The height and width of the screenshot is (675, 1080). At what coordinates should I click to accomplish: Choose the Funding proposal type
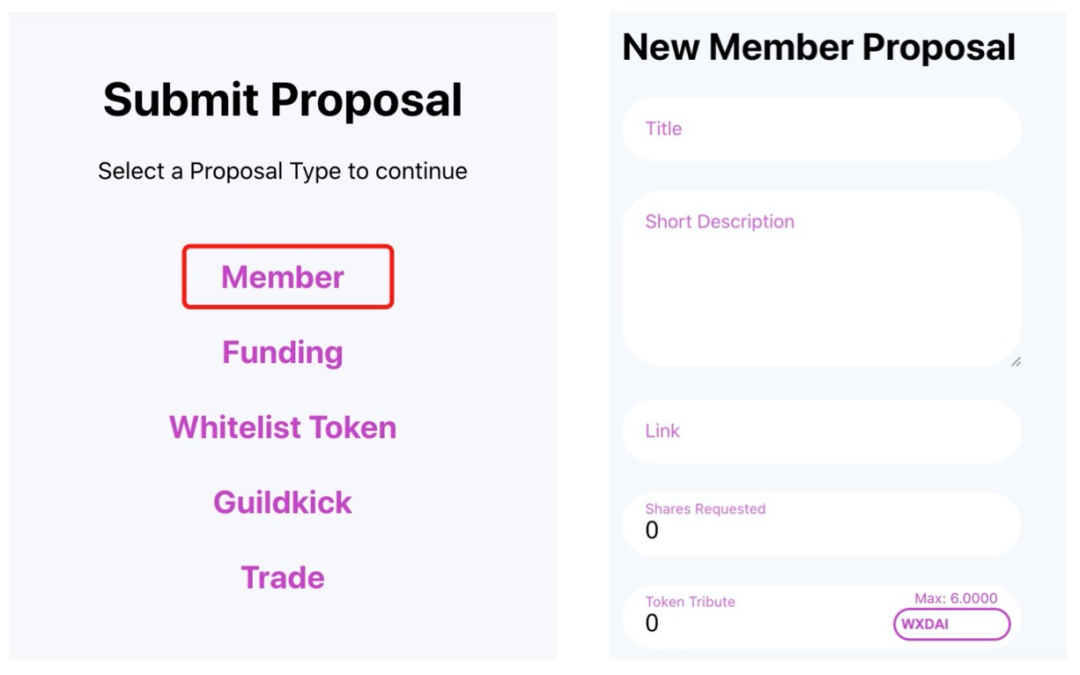(x=283, y=352)
